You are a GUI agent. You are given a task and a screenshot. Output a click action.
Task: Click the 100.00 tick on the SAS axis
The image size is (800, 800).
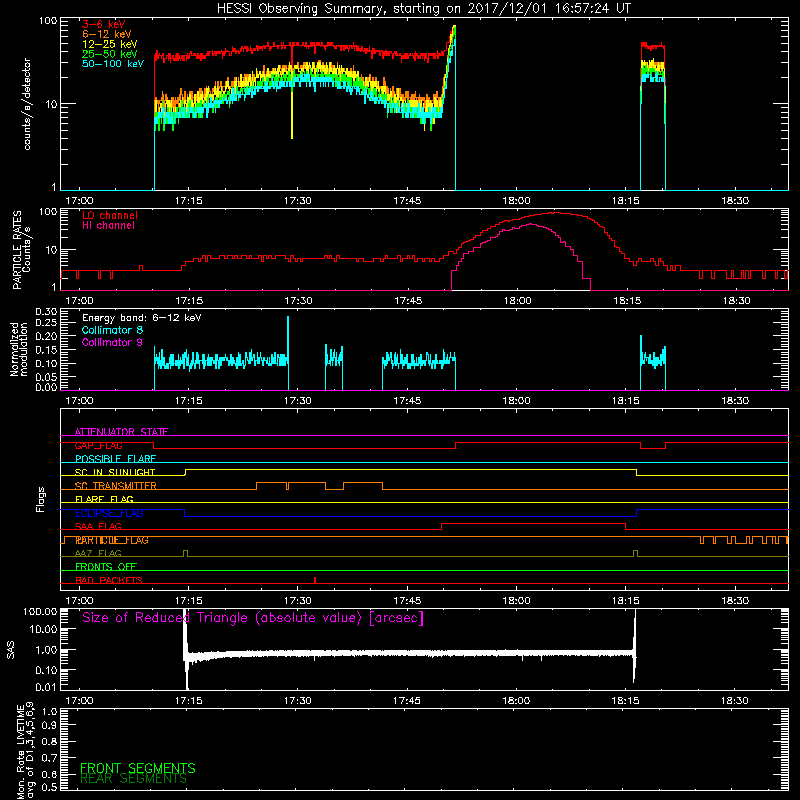40,612
